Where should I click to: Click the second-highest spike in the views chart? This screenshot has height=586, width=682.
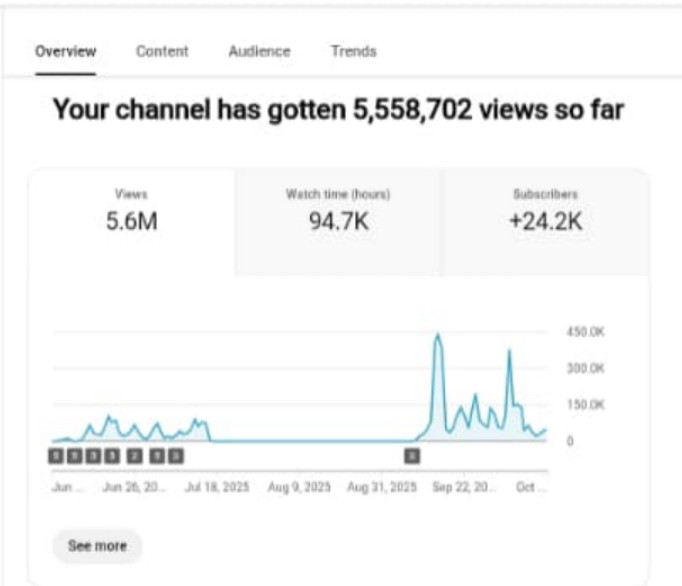(x=510, y=351)
